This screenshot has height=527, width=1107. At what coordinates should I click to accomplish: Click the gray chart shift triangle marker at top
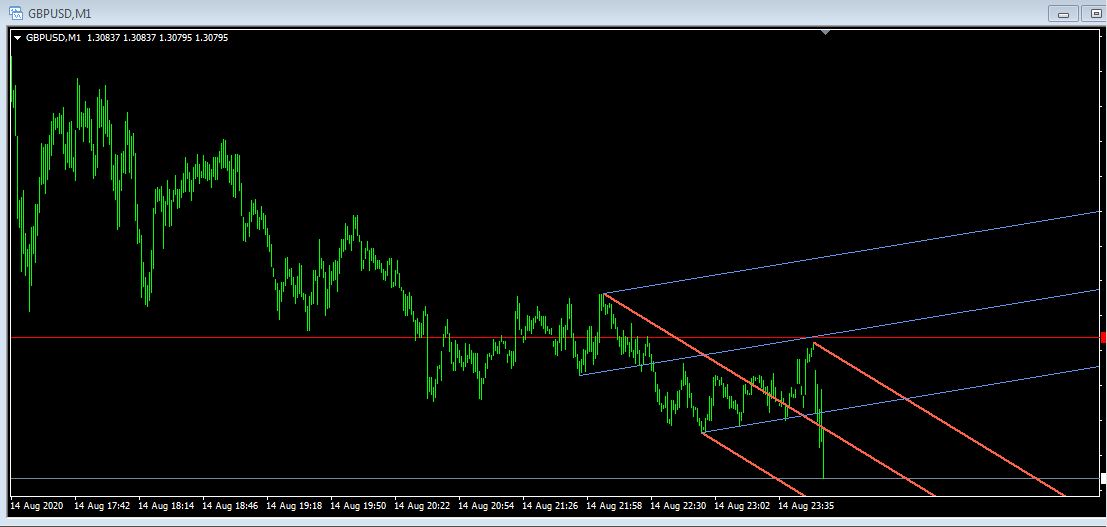(x=825, y=32)
